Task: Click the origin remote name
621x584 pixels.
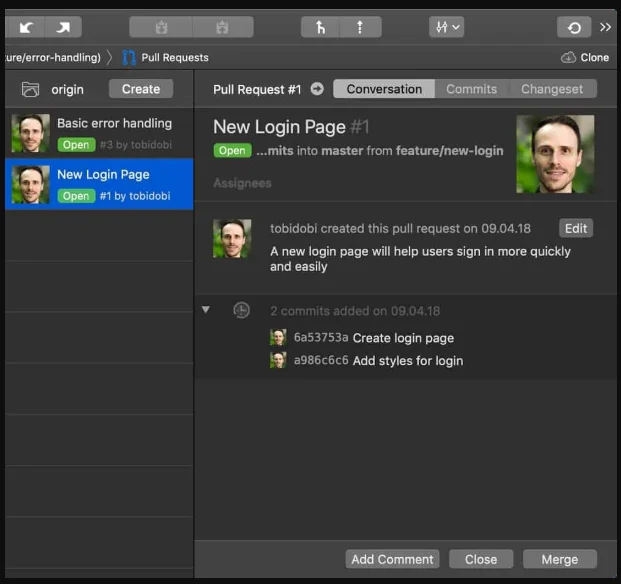Action: [x=67, y=89]
